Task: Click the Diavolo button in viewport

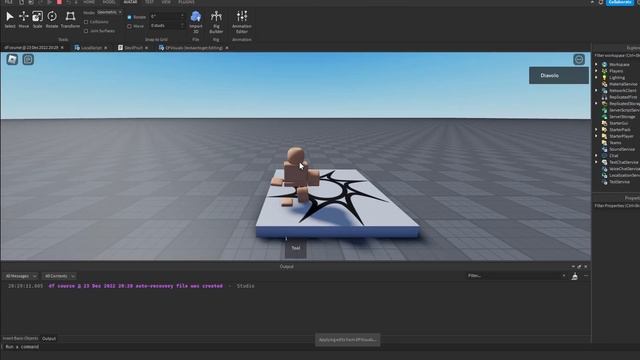Action: (559, 76)
